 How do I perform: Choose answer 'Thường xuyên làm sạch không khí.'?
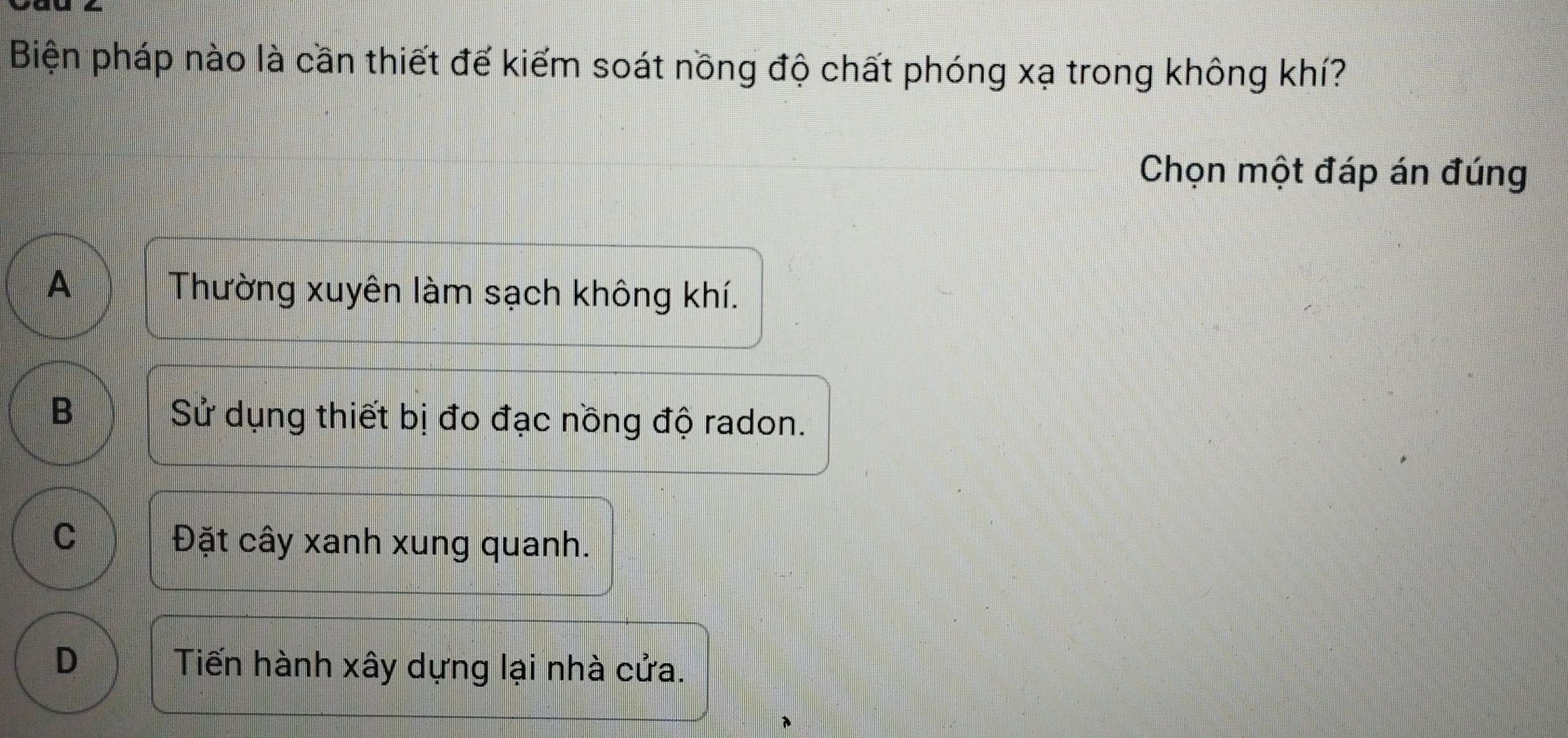(454, 295)
